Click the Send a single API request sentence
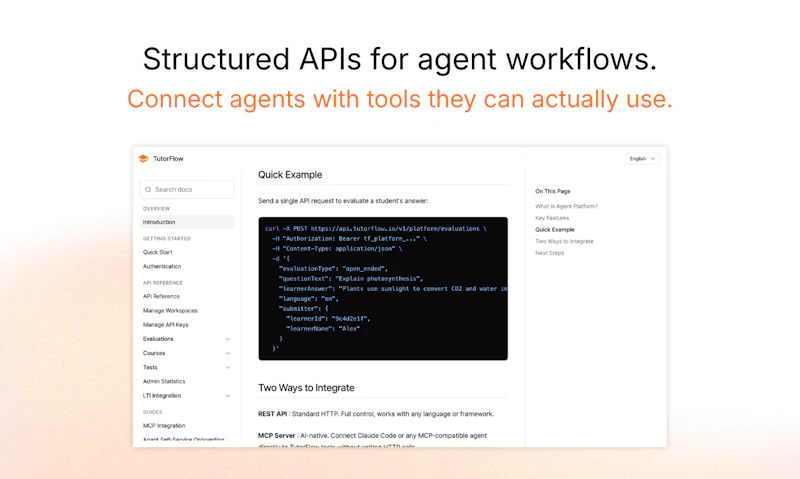Screen dimensions: 800x479 (343, 201)
